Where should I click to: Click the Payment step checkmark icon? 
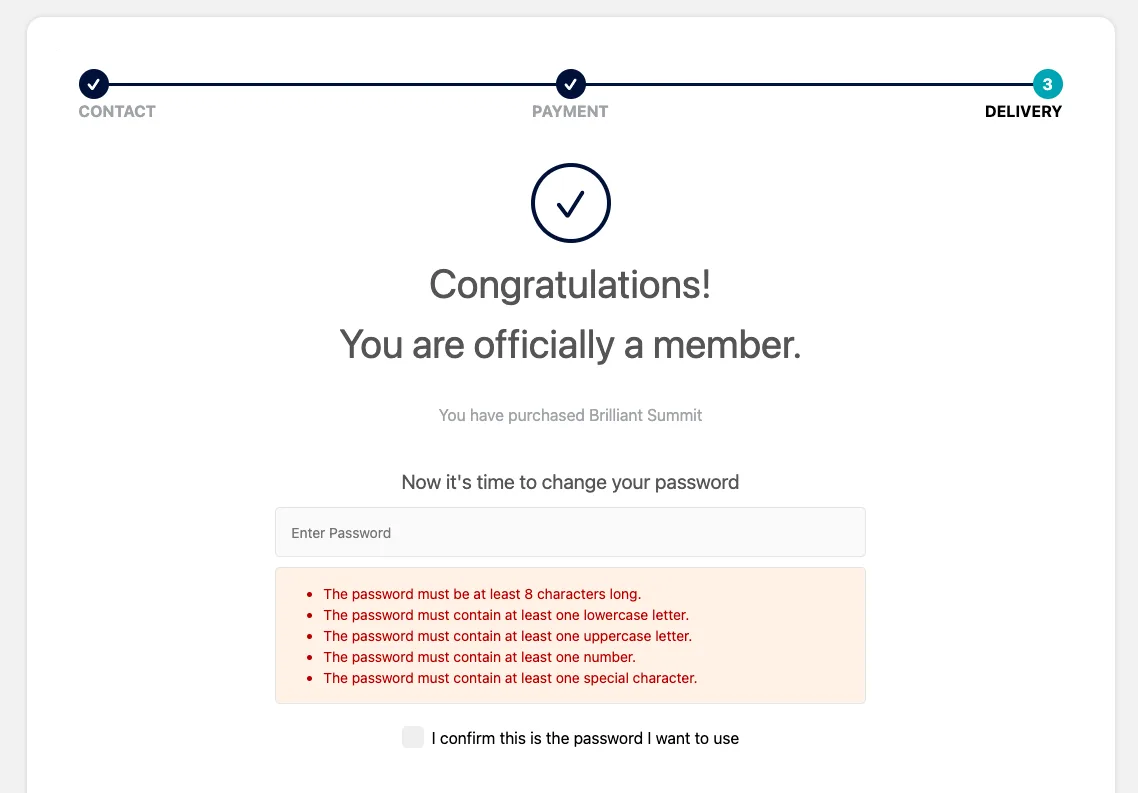[x=570, y=84]
